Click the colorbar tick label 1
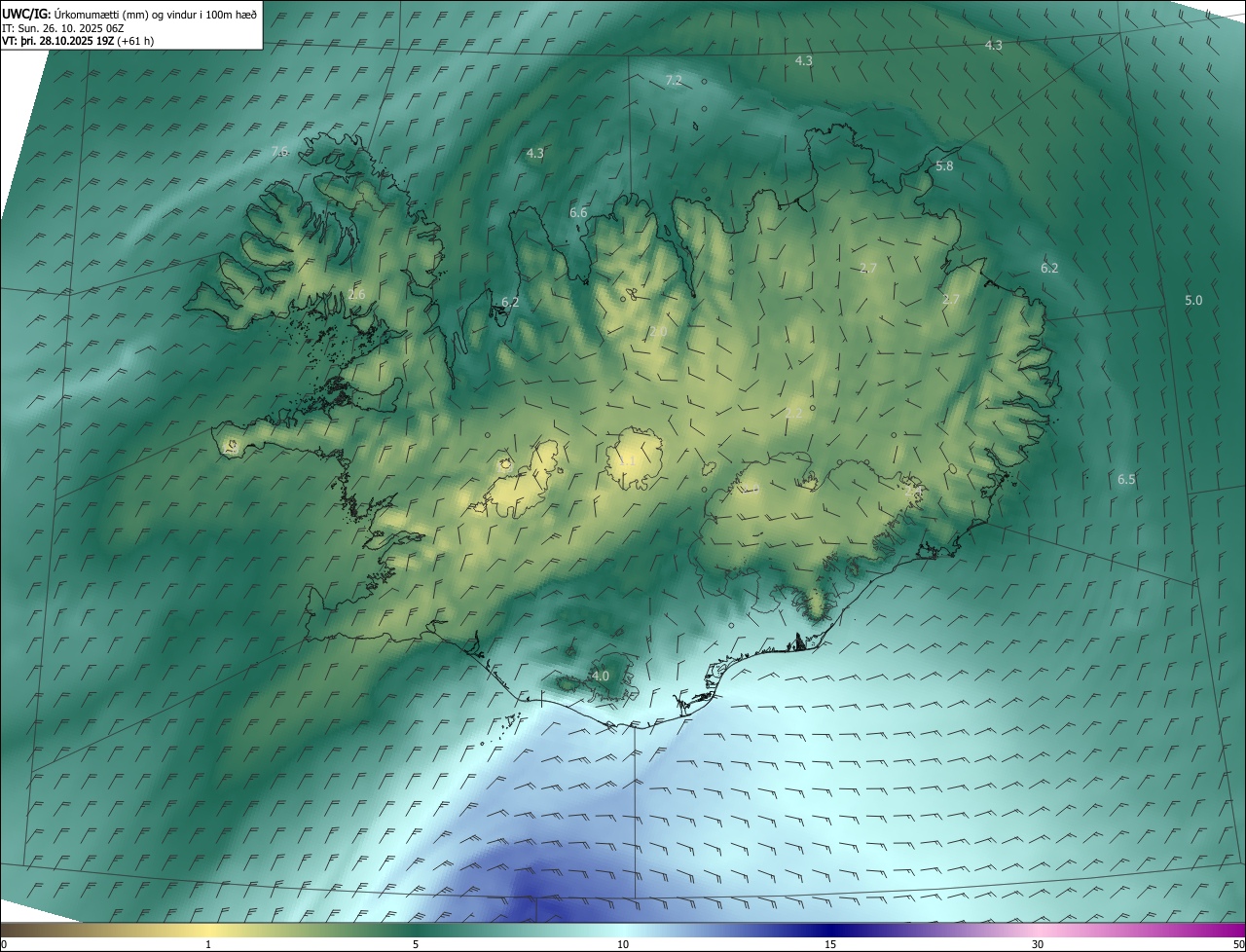 (208, 944)
